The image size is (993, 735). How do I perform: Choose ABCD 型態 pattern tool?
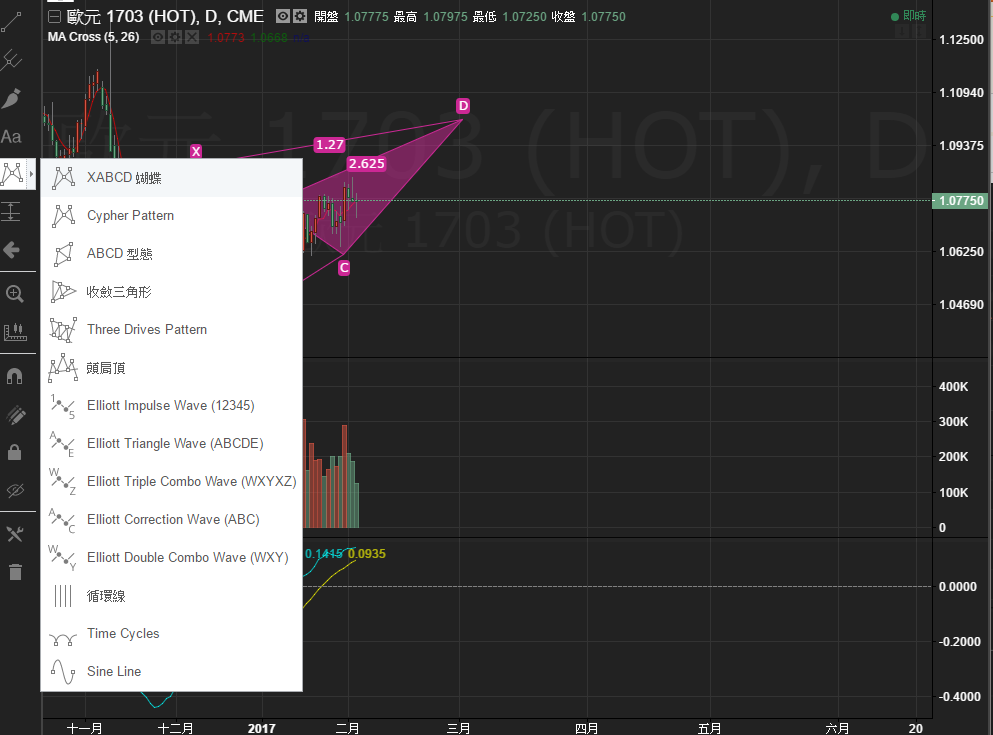click(x=172, y=254)
